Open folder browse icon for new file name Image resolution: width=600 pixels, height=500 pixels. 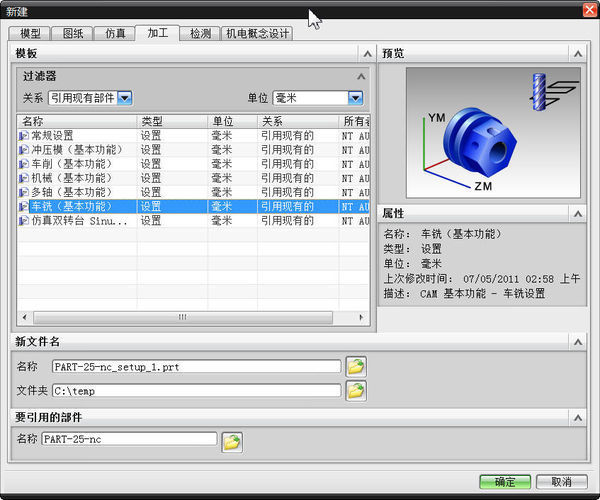coord(356,366)
